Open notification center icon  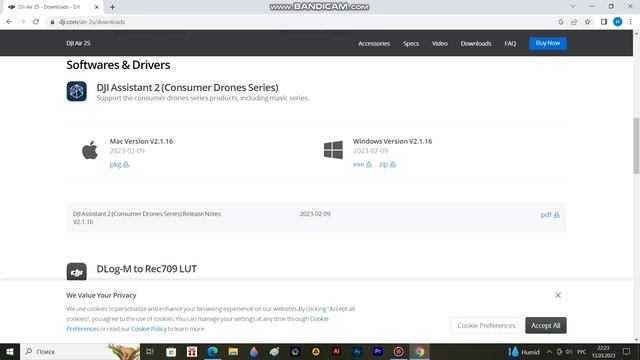pyautogui.click(x=627, y=351)
